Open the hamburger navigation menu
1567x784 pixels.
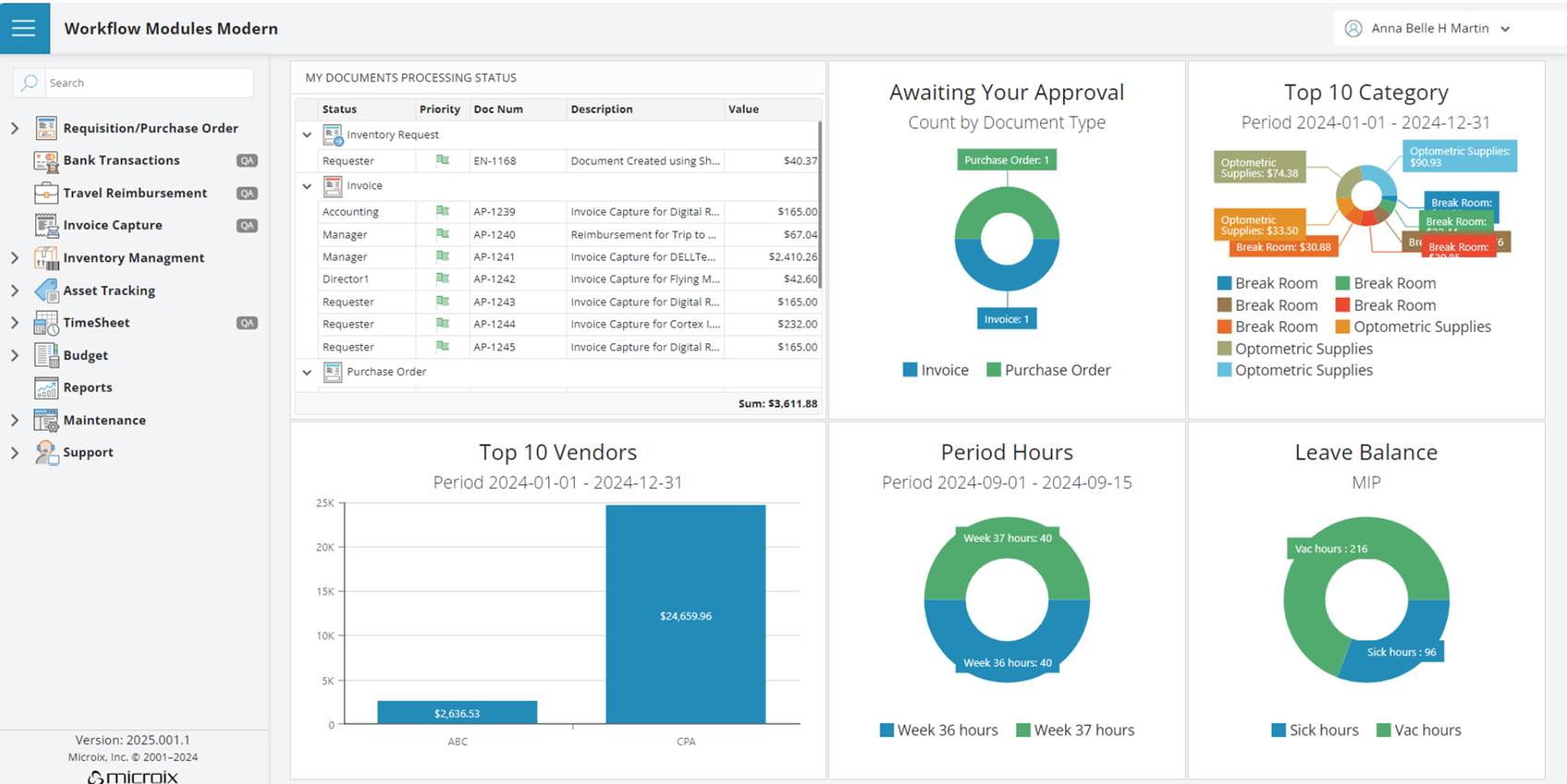[x=24, y=28]
